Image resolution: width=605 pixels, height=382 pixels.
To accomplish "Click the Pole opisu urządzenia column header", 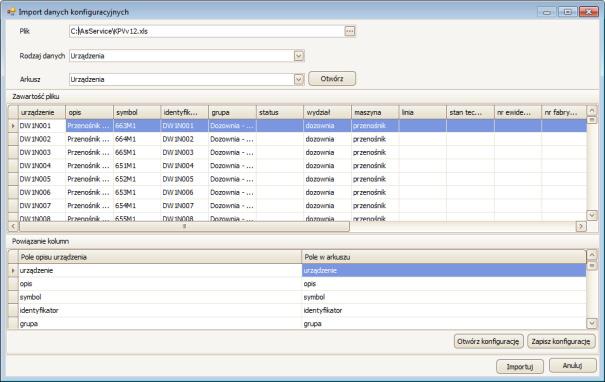I will (160, 257).
